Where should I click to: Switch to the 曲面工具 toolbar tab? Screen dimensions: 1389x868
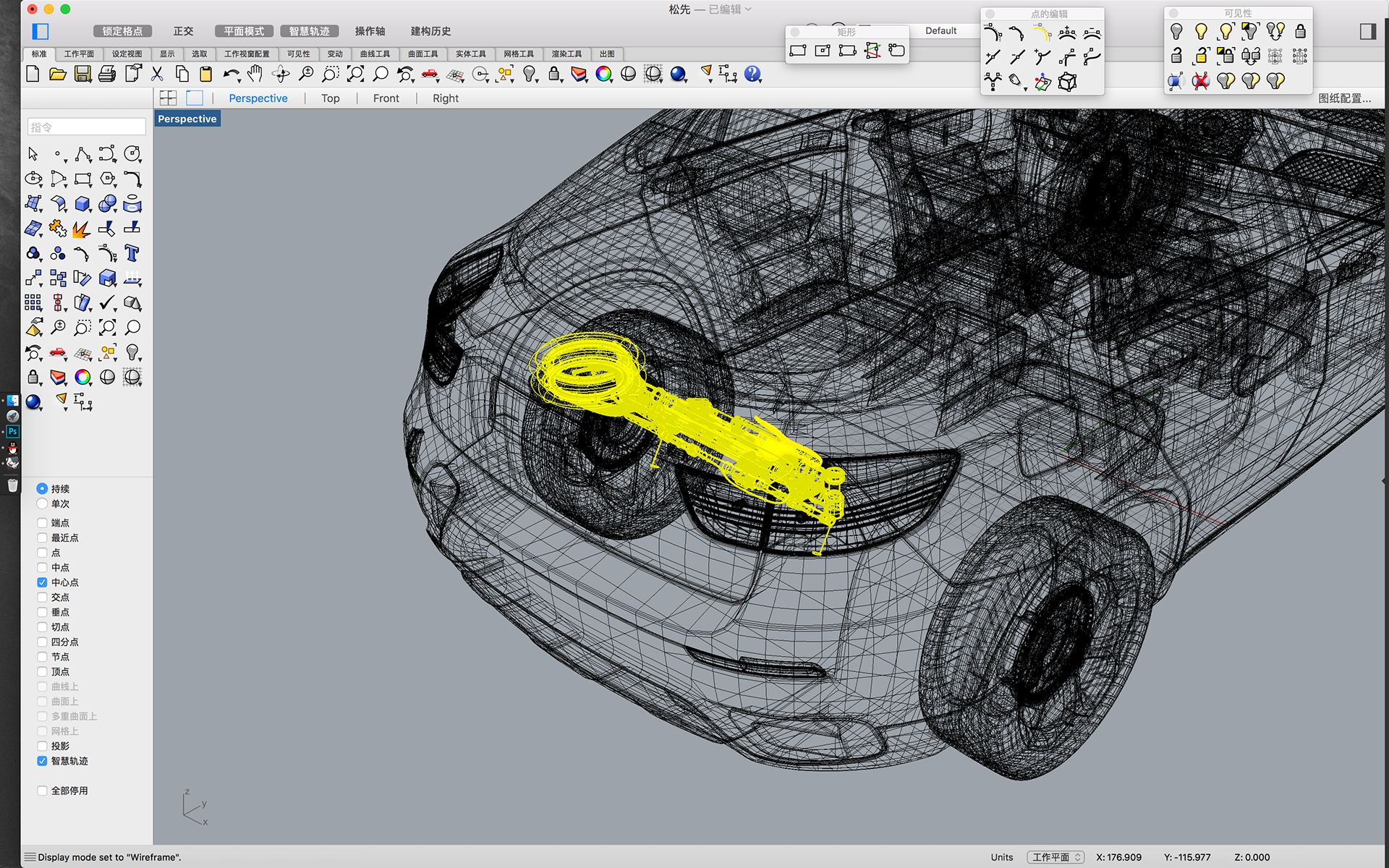pos(423,54)
